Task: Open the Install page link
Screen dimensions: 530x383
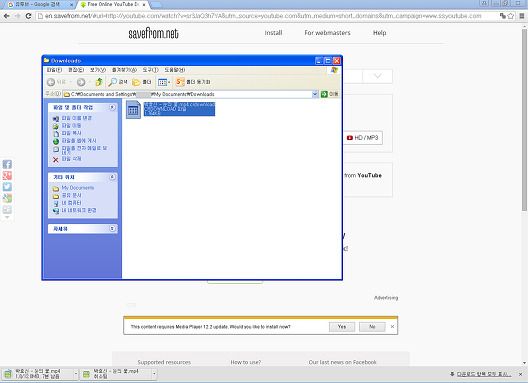Action: [273, 33]
